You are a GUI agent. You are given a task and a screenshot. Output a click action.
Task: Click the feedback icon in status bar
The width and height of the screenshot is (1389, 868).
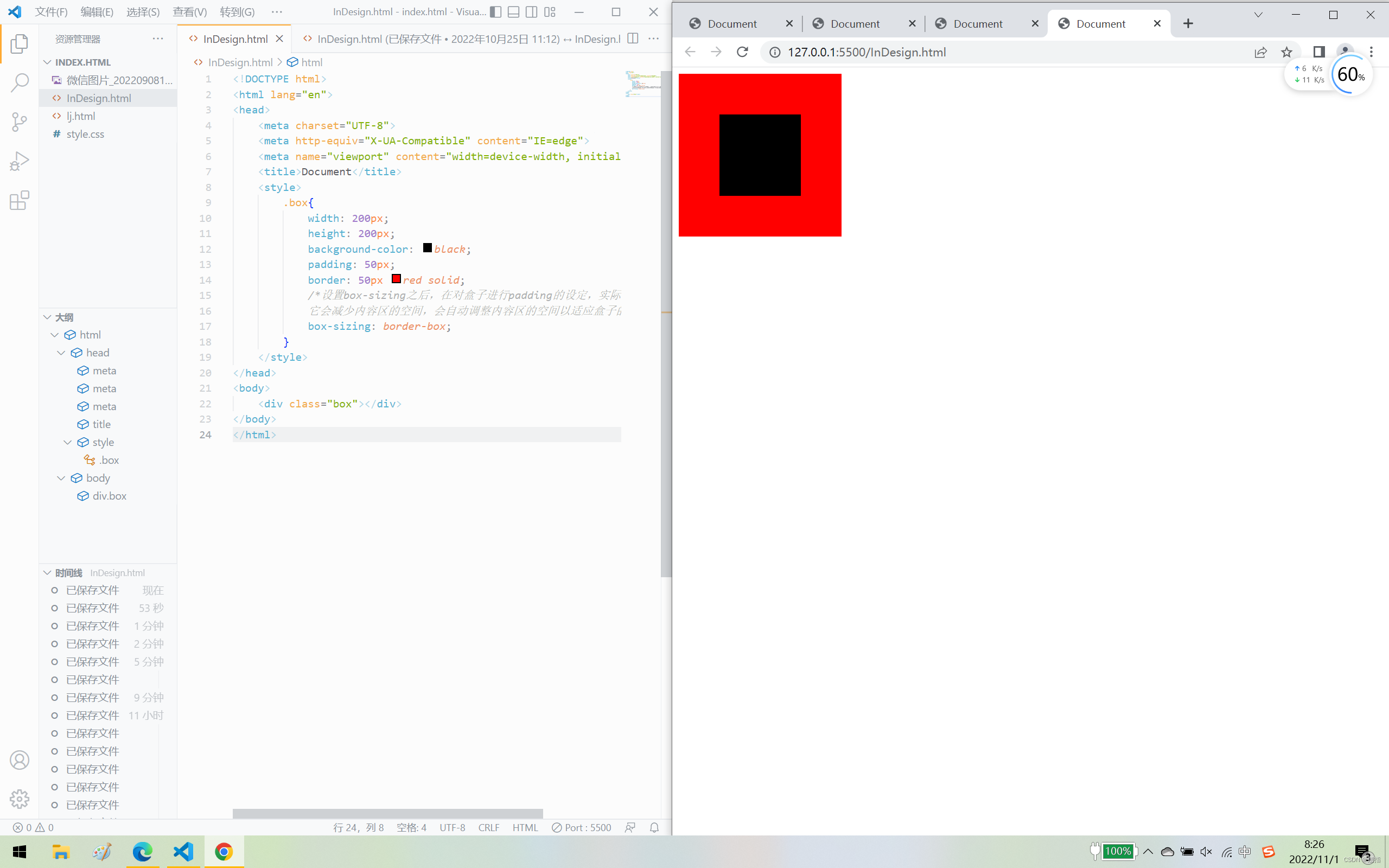coord(630,827)
